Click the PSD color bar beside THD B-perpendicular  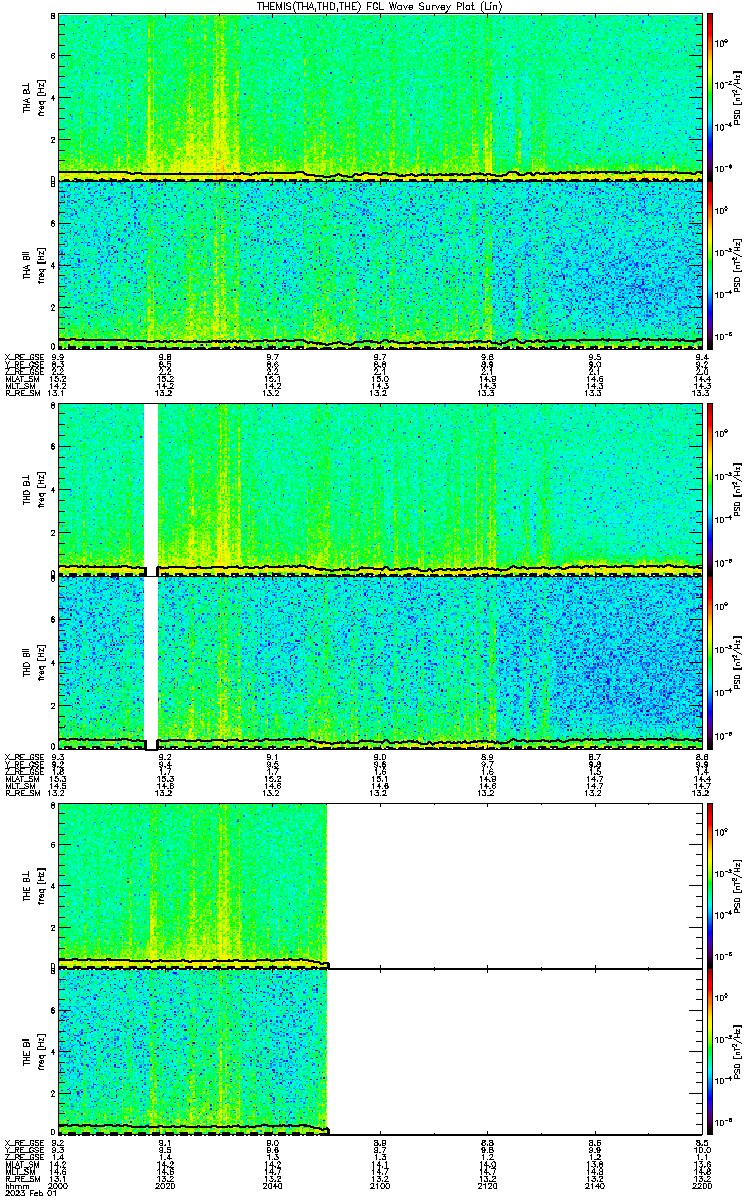710,490
